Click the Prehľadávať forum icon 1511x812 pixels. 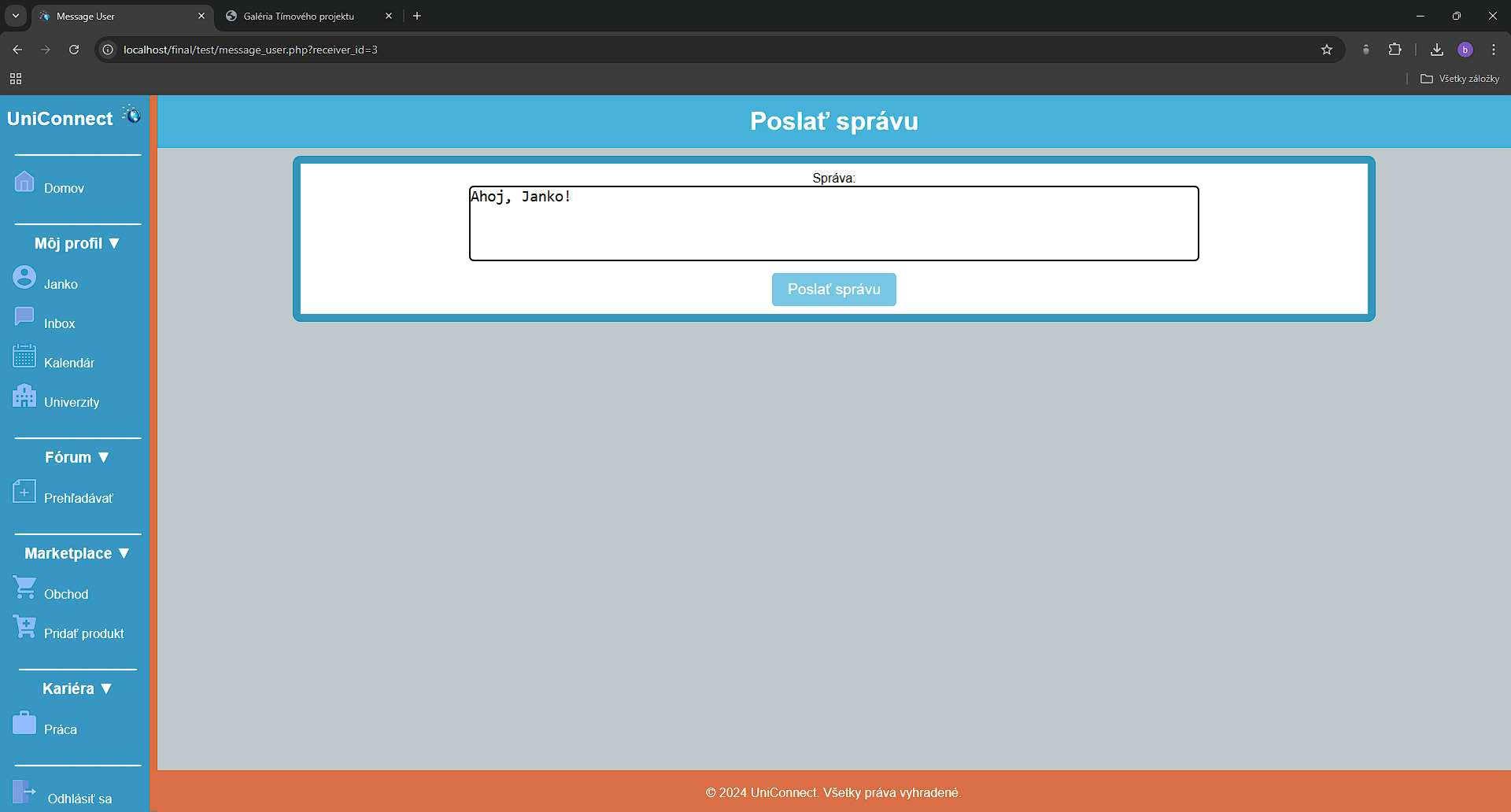pos(24,491)
